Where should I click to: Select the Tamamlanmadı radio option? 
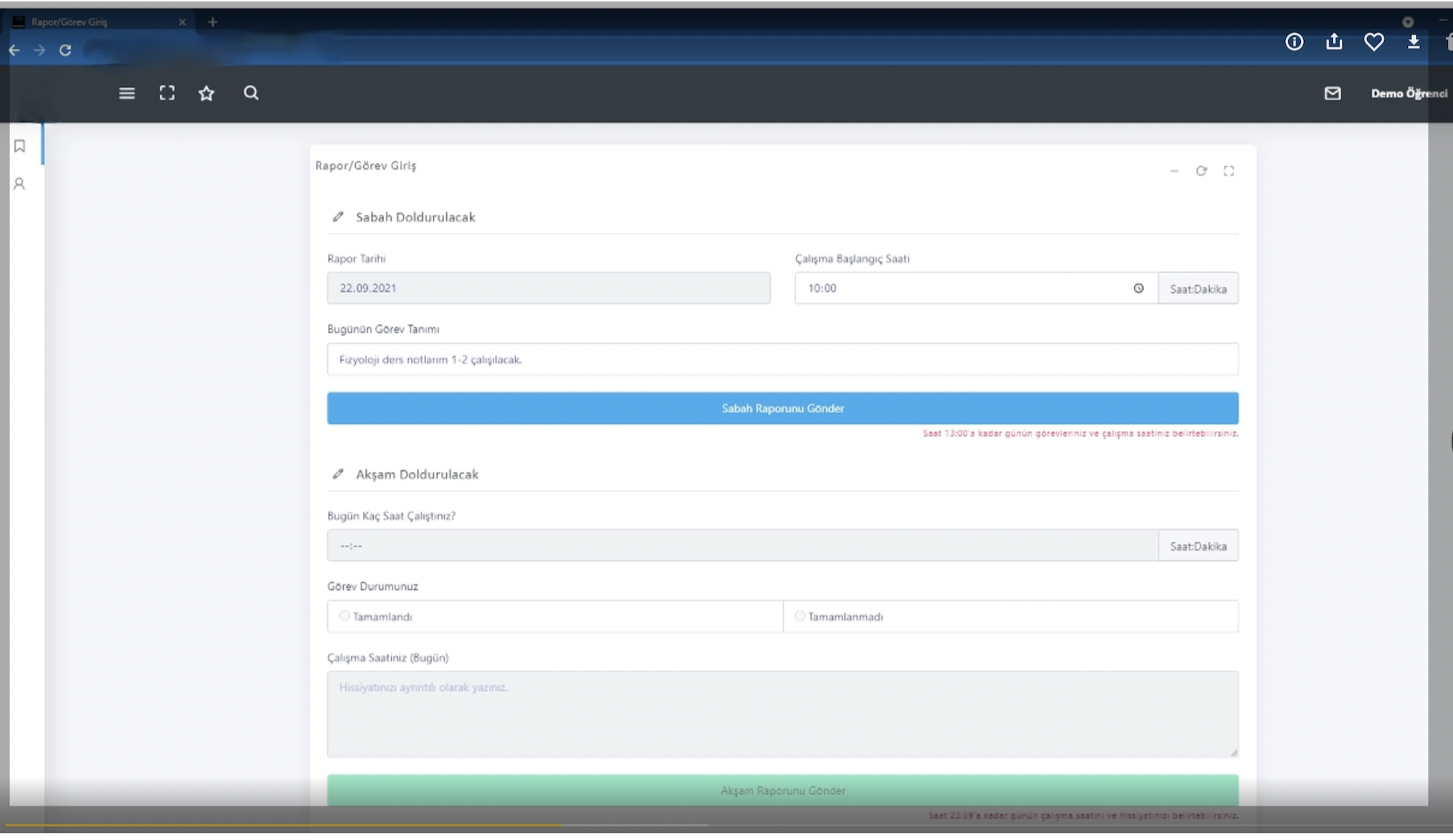click(800, 616)
